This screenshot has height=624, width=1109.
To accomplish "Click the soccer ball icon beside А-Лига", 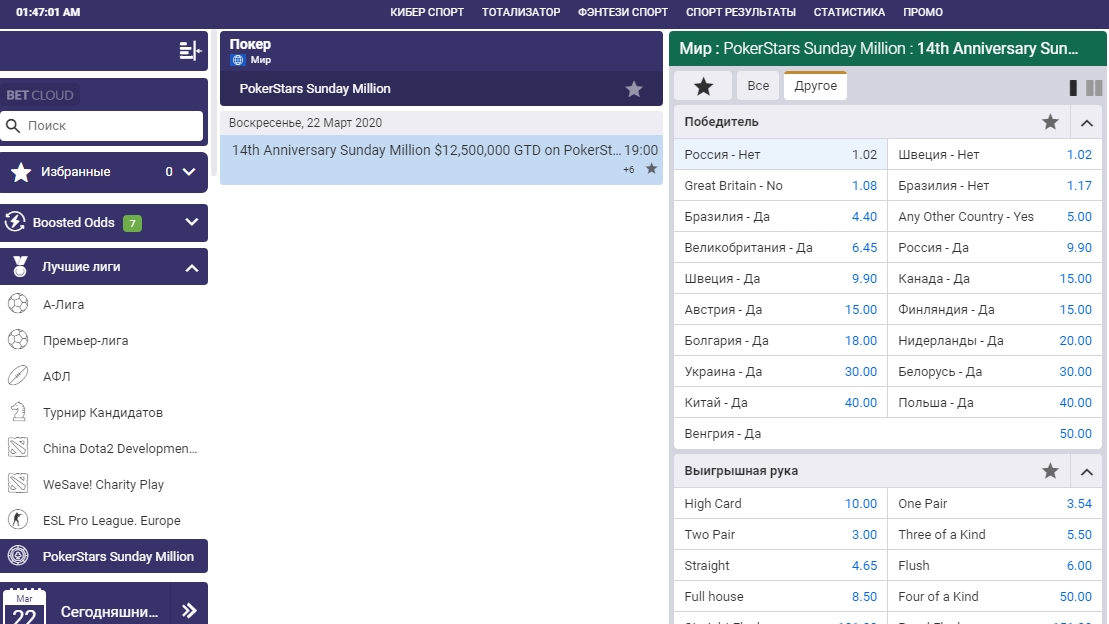I will coord(18,304).
